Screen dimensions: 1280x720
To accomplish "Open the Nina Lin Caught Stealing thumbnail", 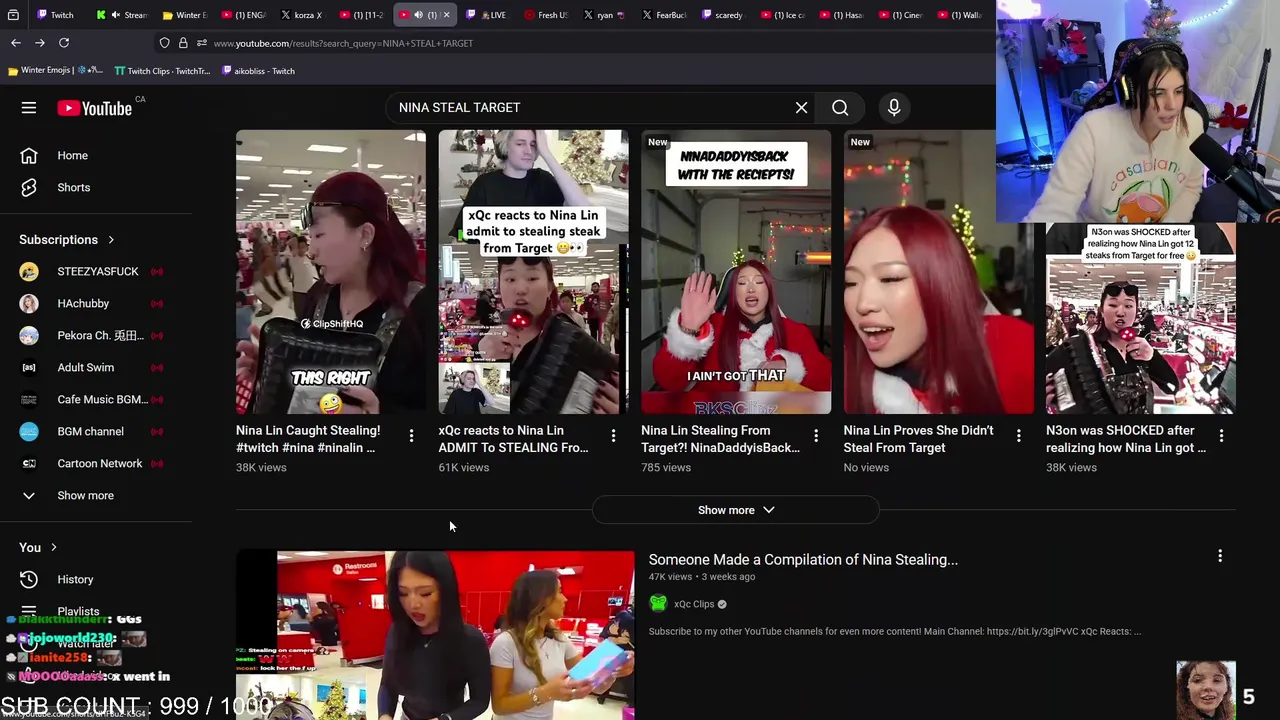I will [331, 272].
